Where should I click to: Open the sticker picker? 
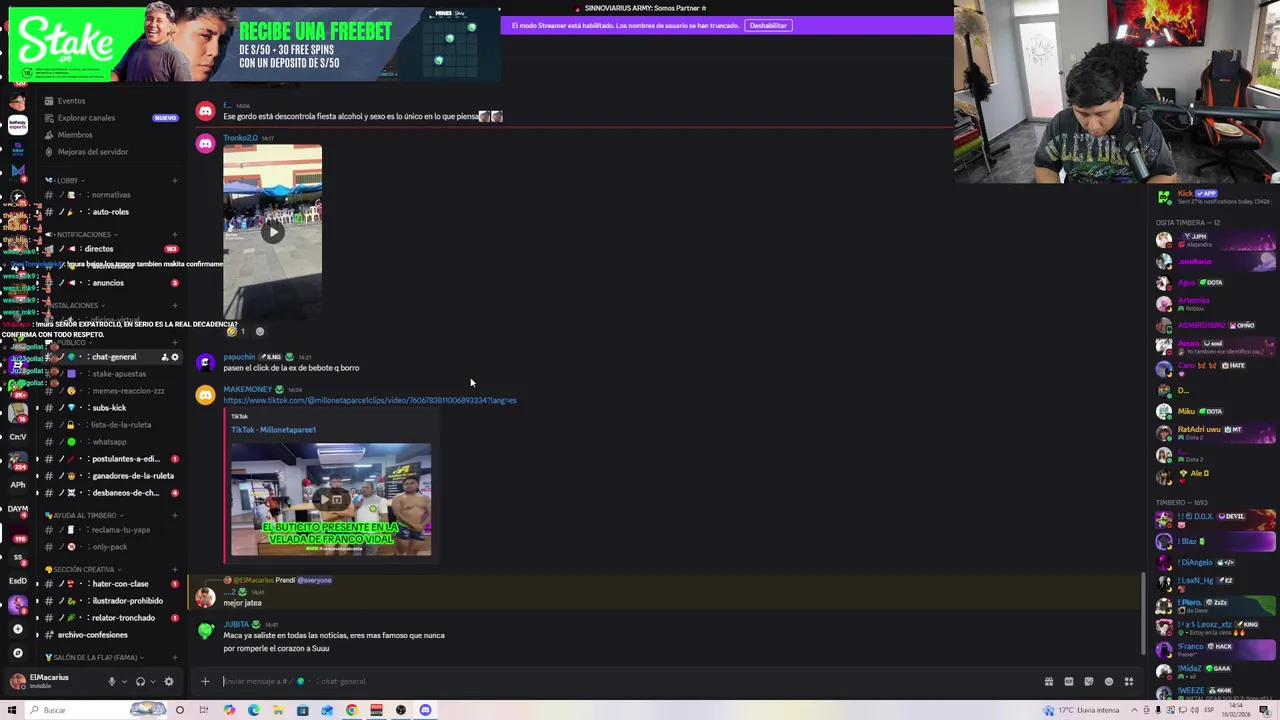tap(1089, 682)
